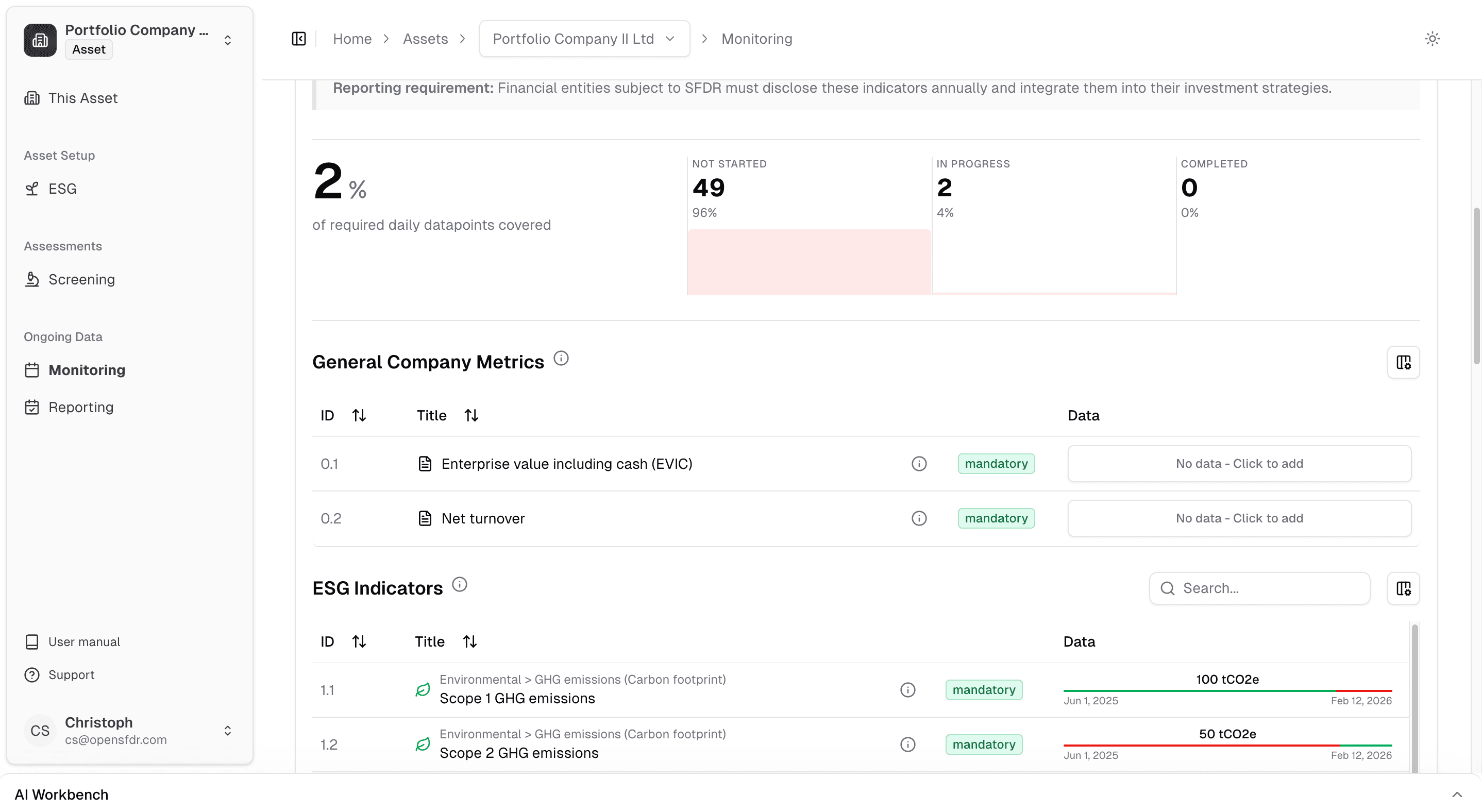
Task: Click the info icon beside Enterprise value (EVIC)
Action: point(919,464)
